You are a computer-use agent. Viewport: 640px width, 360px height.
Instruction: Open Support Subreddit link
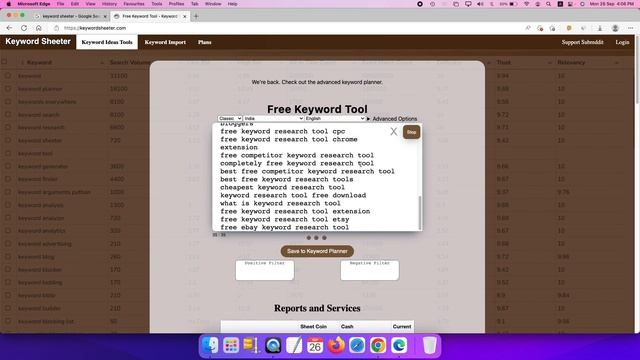[x=582, y=42]
